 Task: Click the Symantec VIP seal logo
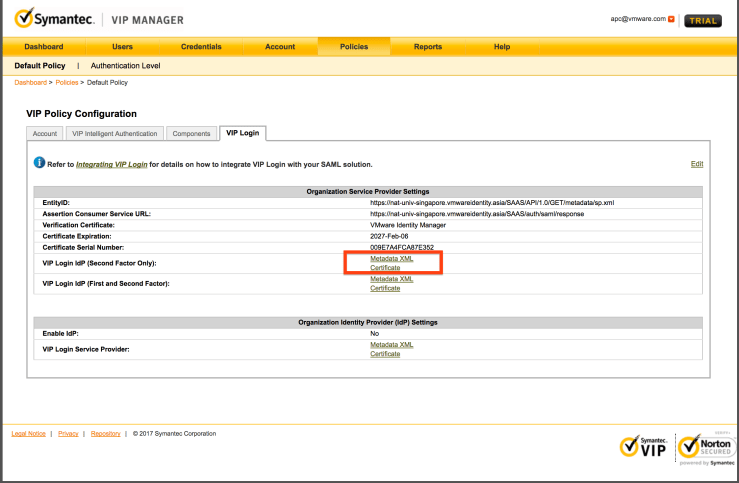click(x=643, y=446)
